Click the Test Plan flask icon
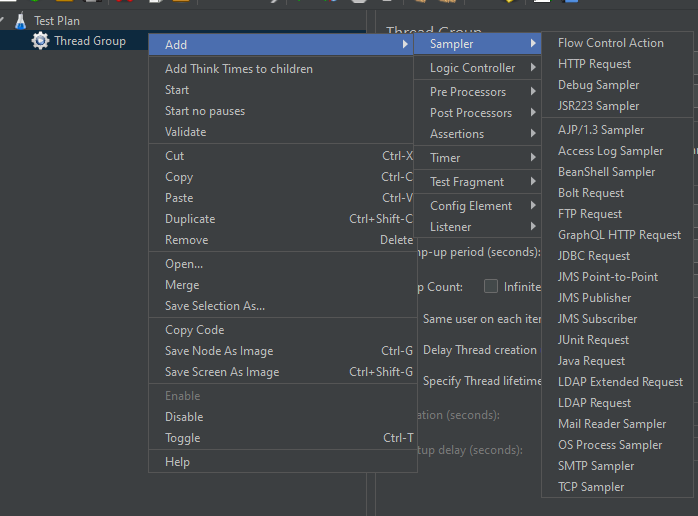The height and width of the screenshot is (516, 698). [20, 21]
